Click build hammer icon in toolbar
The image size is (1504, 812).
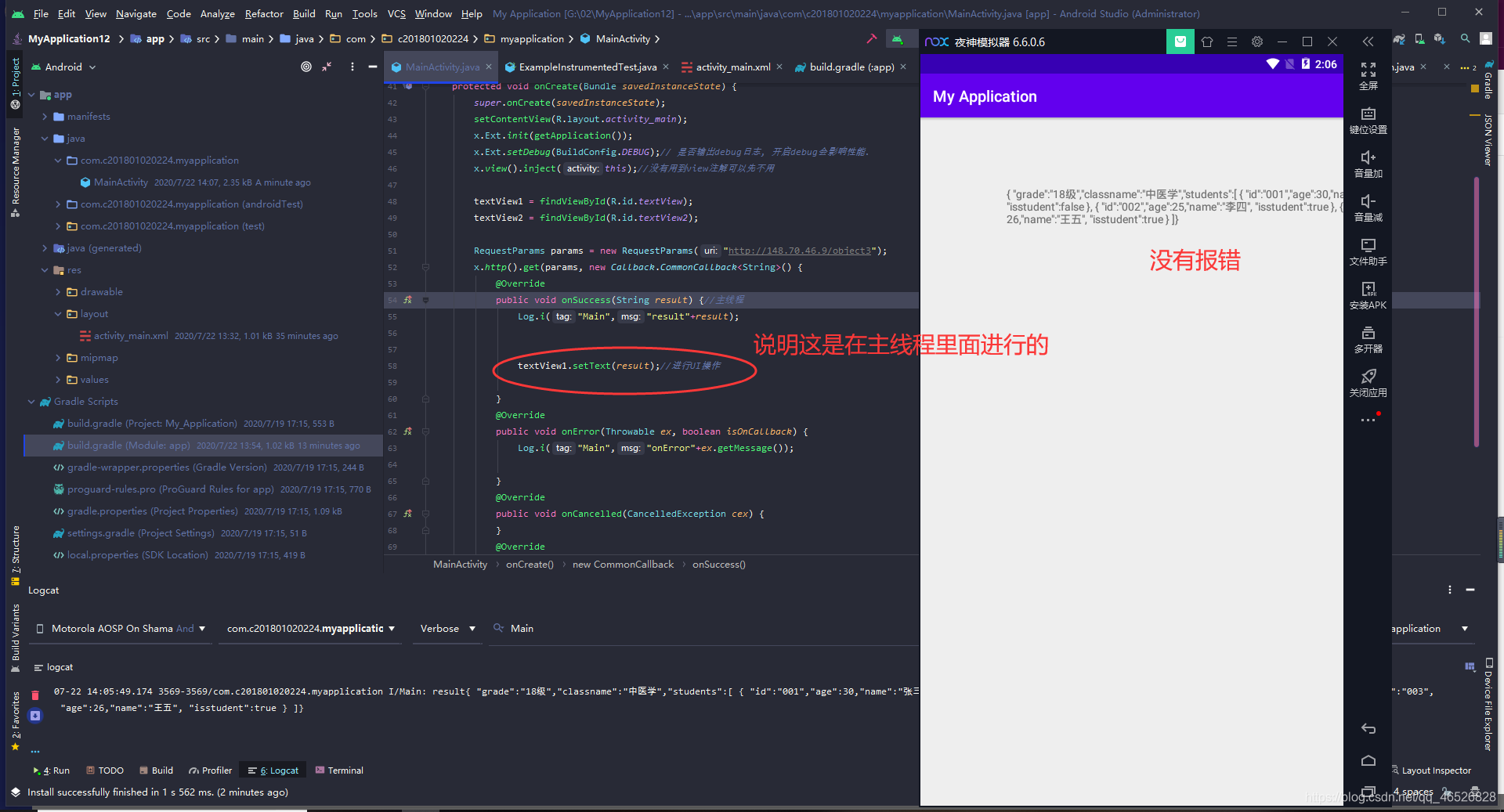tap(871, 38)
